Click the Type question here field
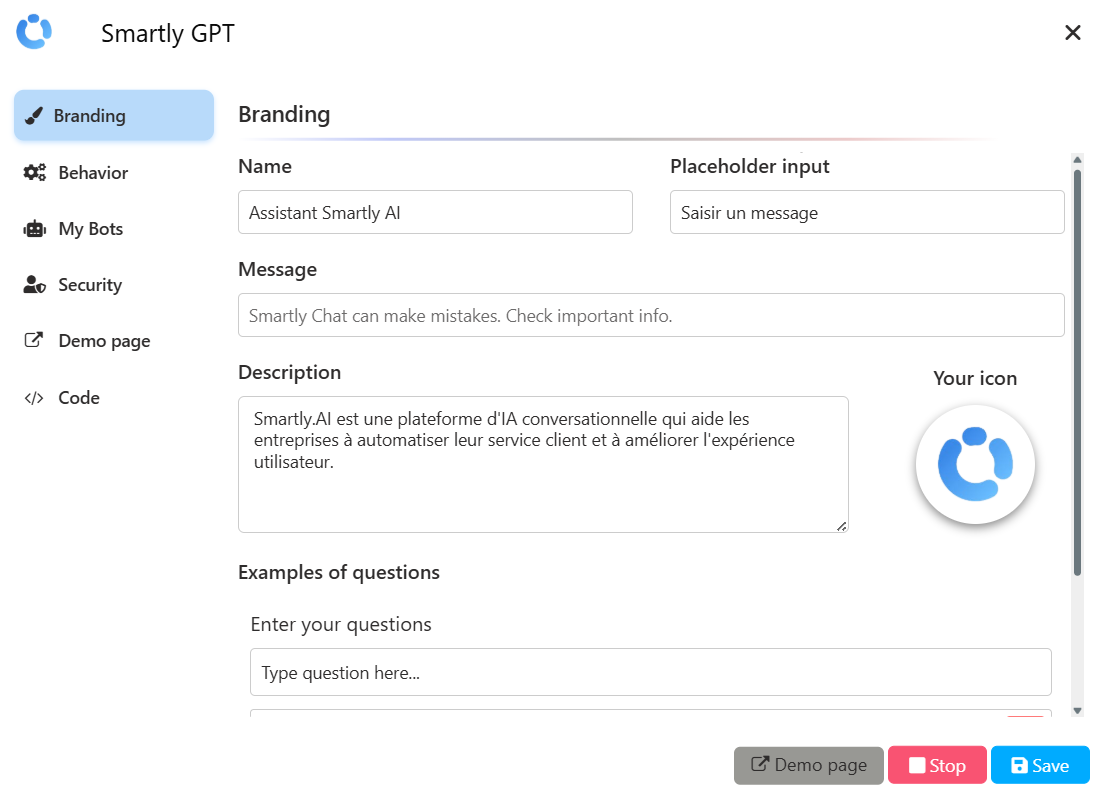 (x=651, y=673)
